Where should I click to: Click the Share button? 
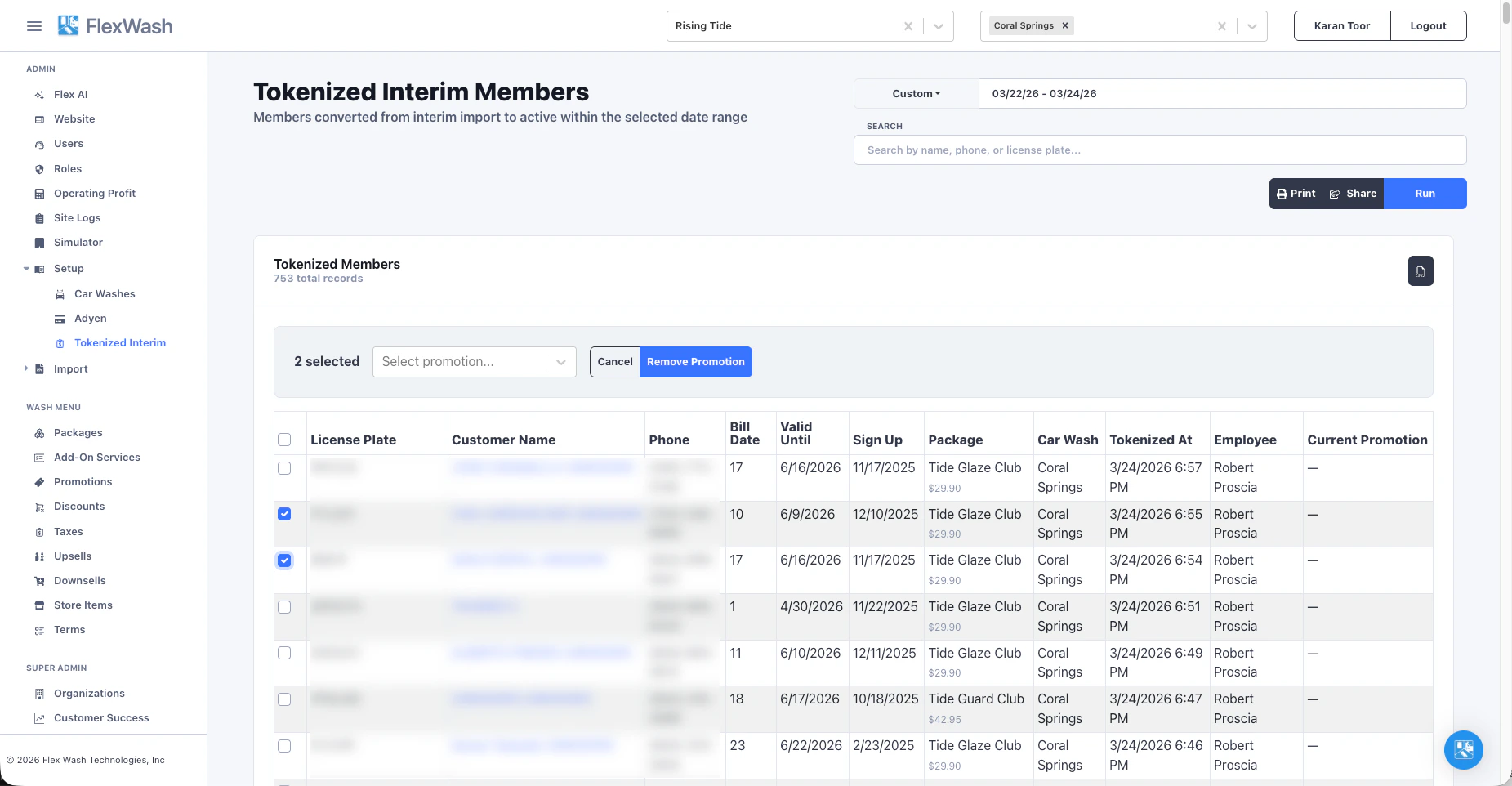[1353, 194]
